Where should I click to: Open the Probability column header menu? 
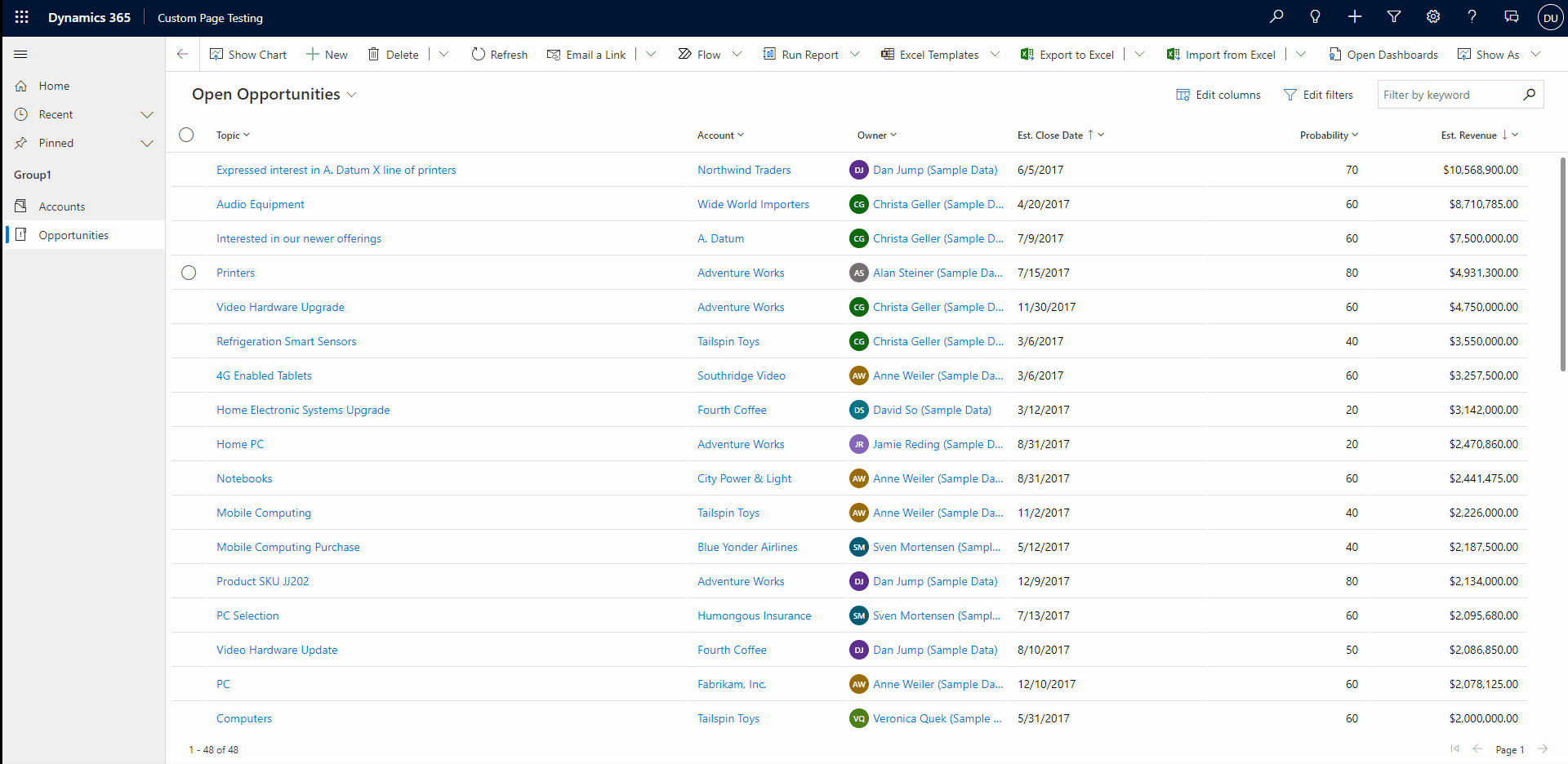[1329, 135]
